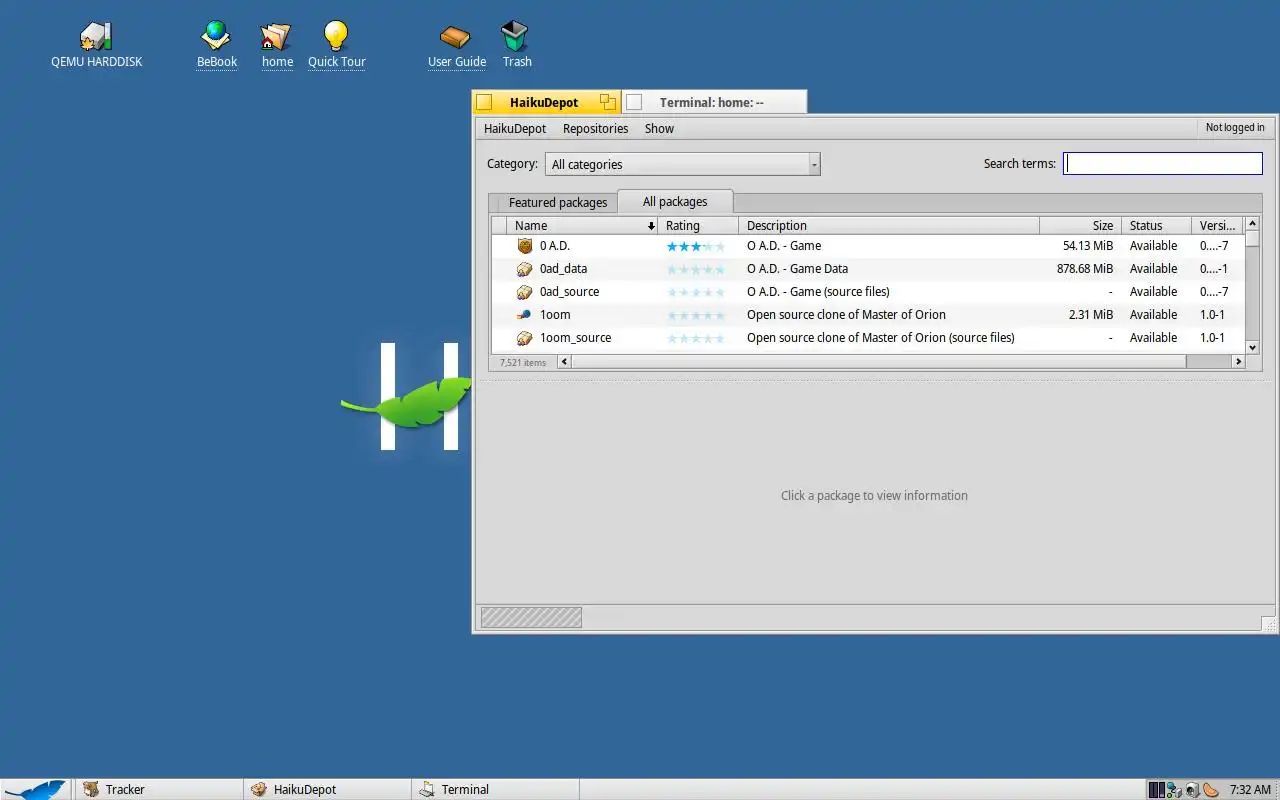The width and height of the screenshot is (1280, 800).
Task: Click scroll left arrow of package list
Action: (x=564, y=362)
